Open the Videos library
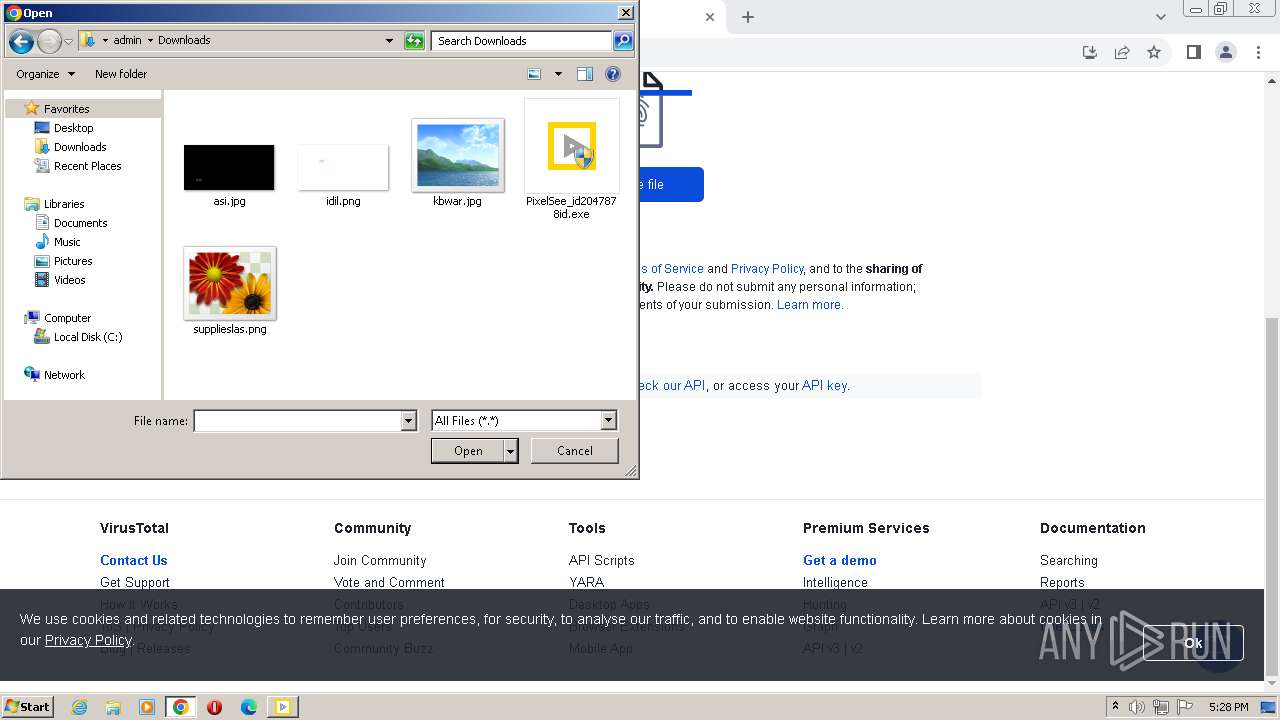Viewport: 1280px width, 720px height. click(69, 280)
